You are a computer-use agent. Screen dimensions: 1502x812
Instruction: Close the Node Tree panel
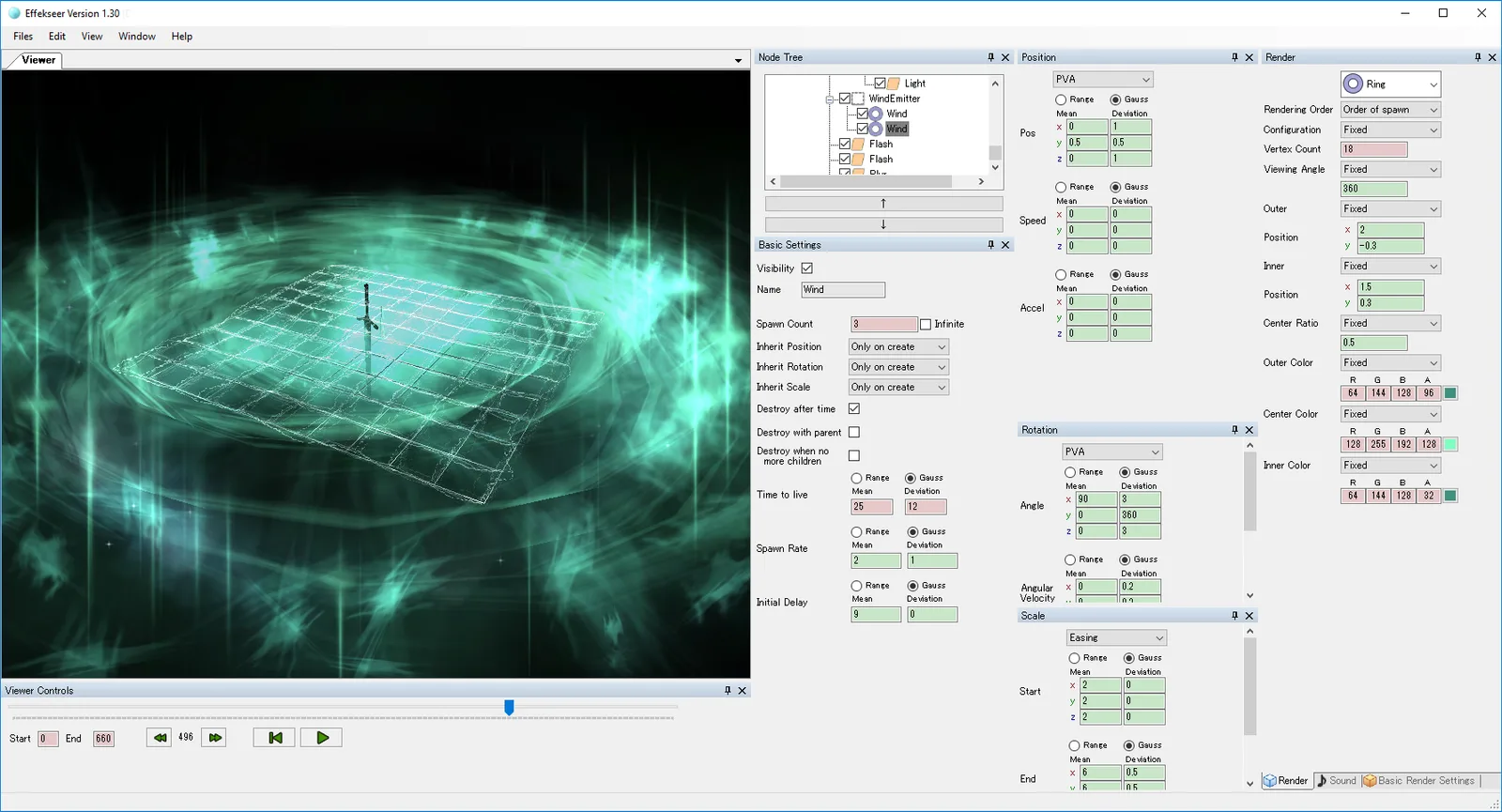tap(1005, 57)
